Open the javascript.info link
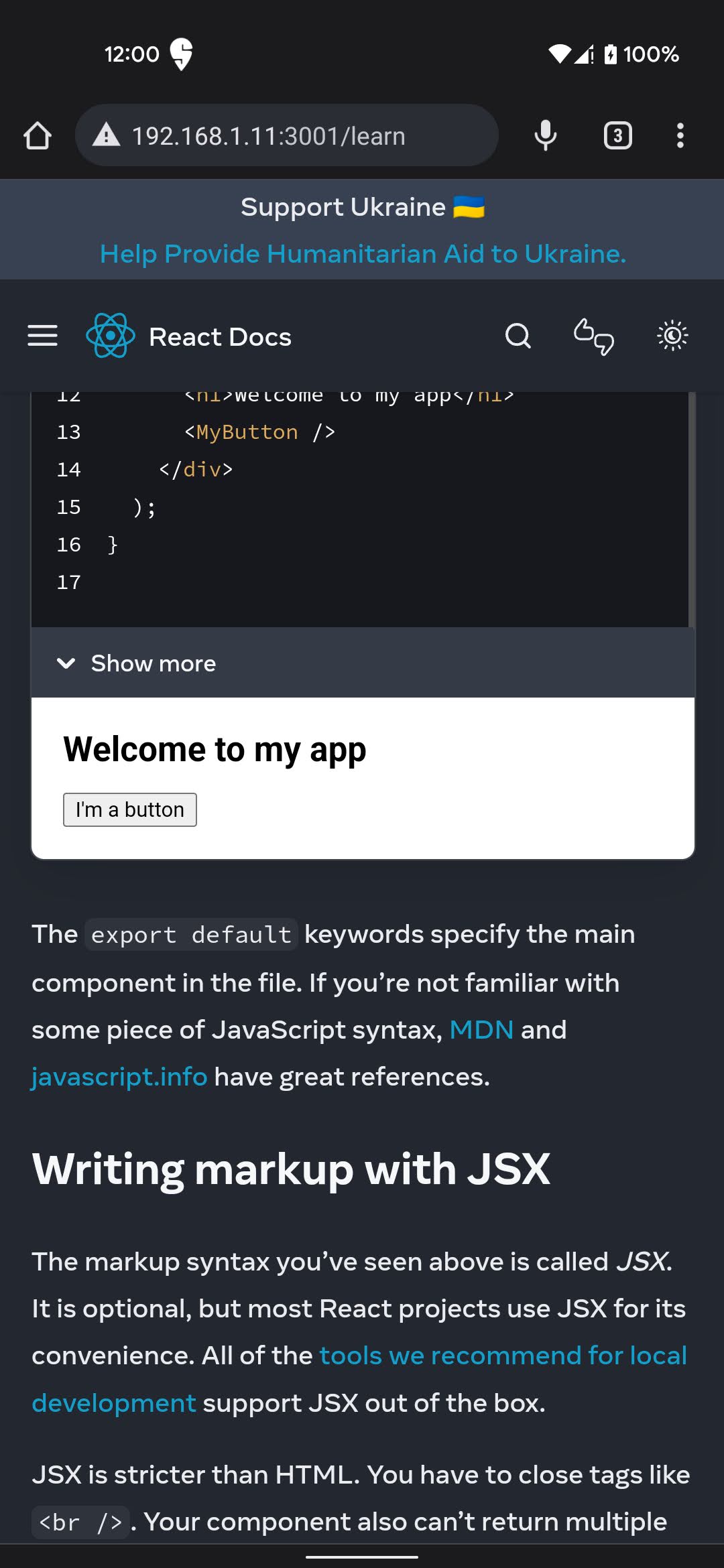Image resolution: width=724 pixels, height=1568 pixels. tap(119, 1077)
